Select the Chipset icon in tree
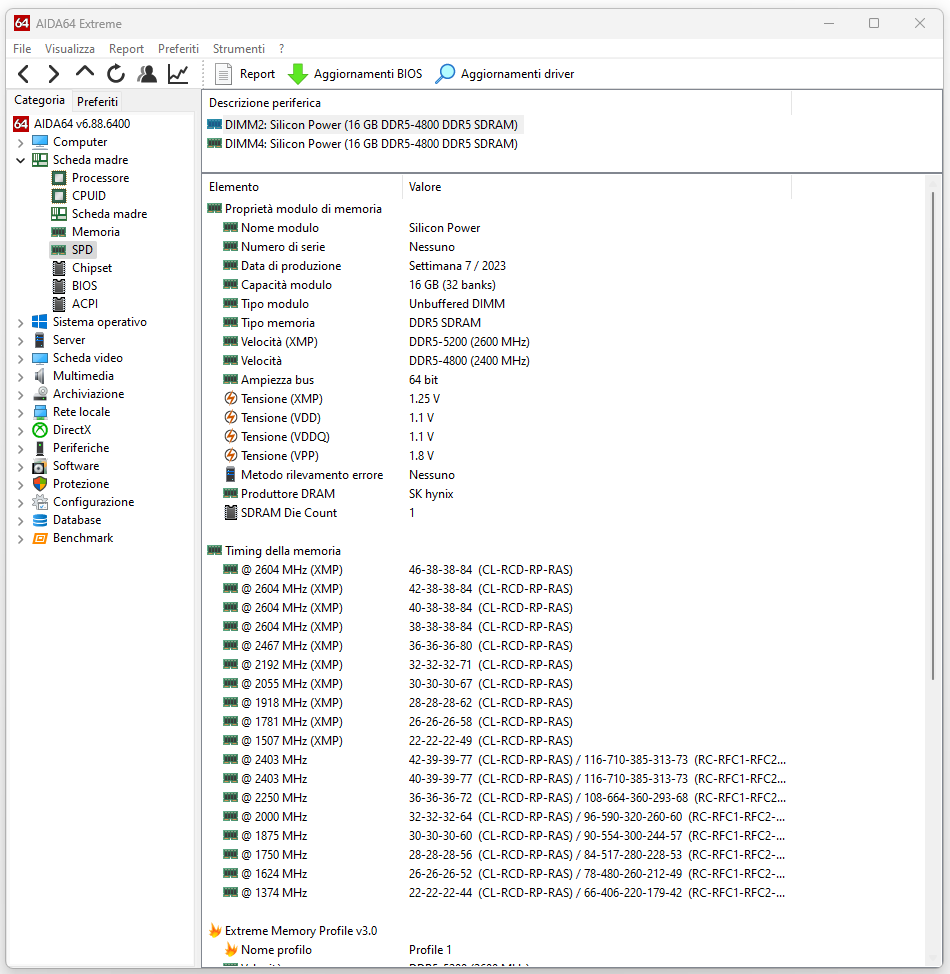This screenshot has width=950, height=974. [x=59, y=268]
